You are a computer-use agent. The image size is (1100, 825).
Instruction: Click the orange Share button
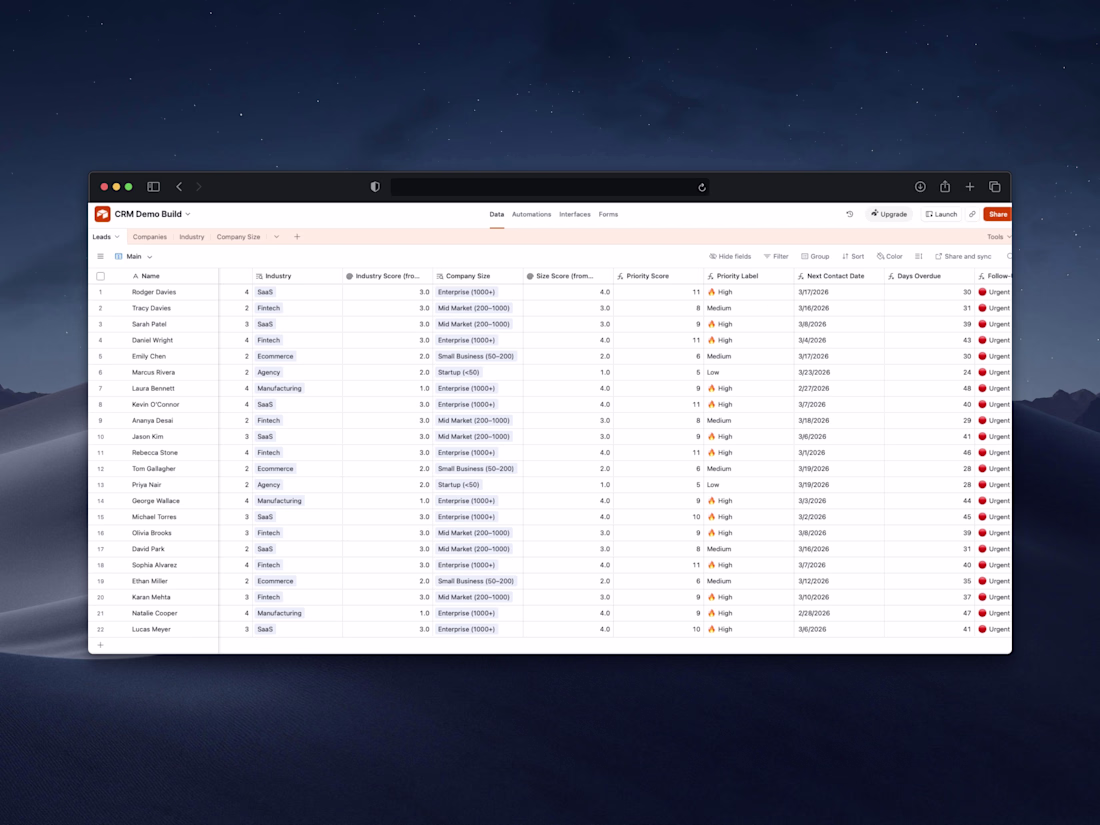click(998, 214)
